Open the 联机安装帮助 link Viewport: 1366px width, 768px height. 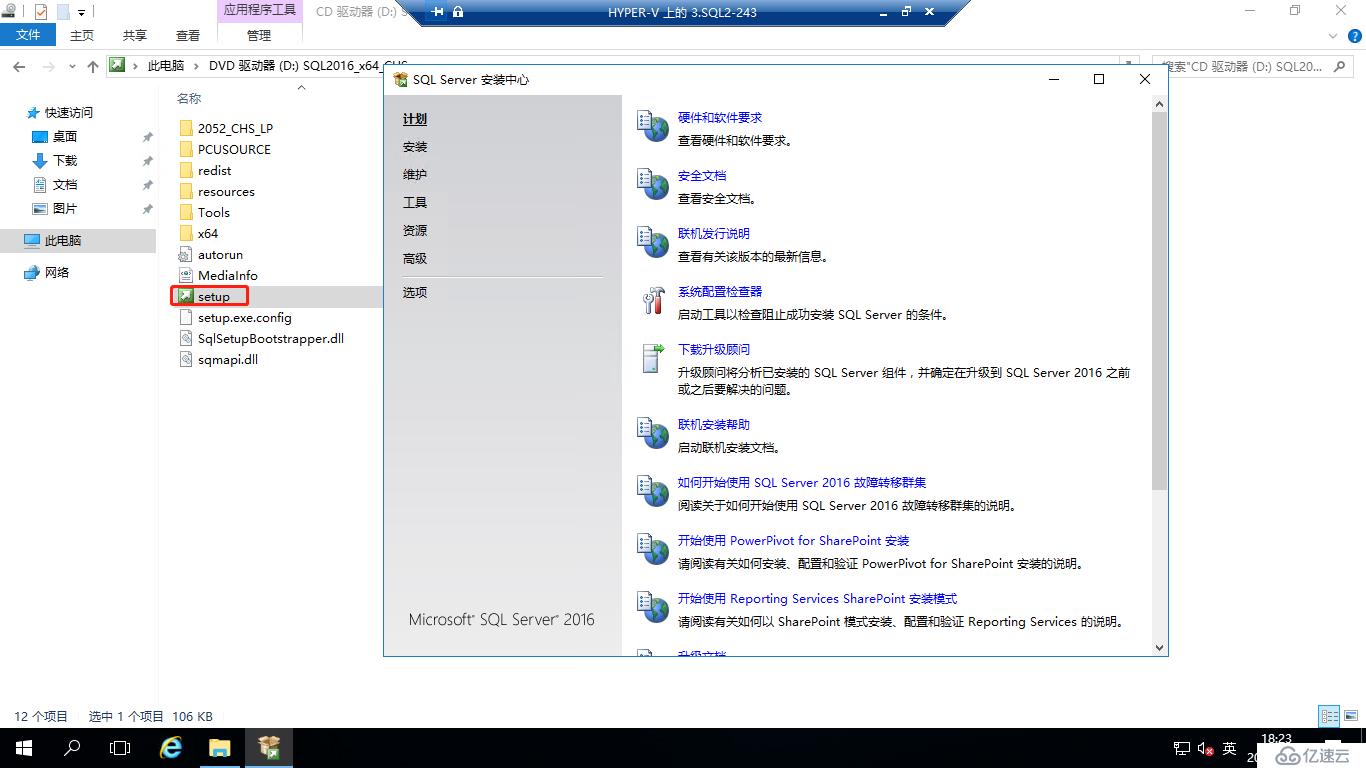714,425
